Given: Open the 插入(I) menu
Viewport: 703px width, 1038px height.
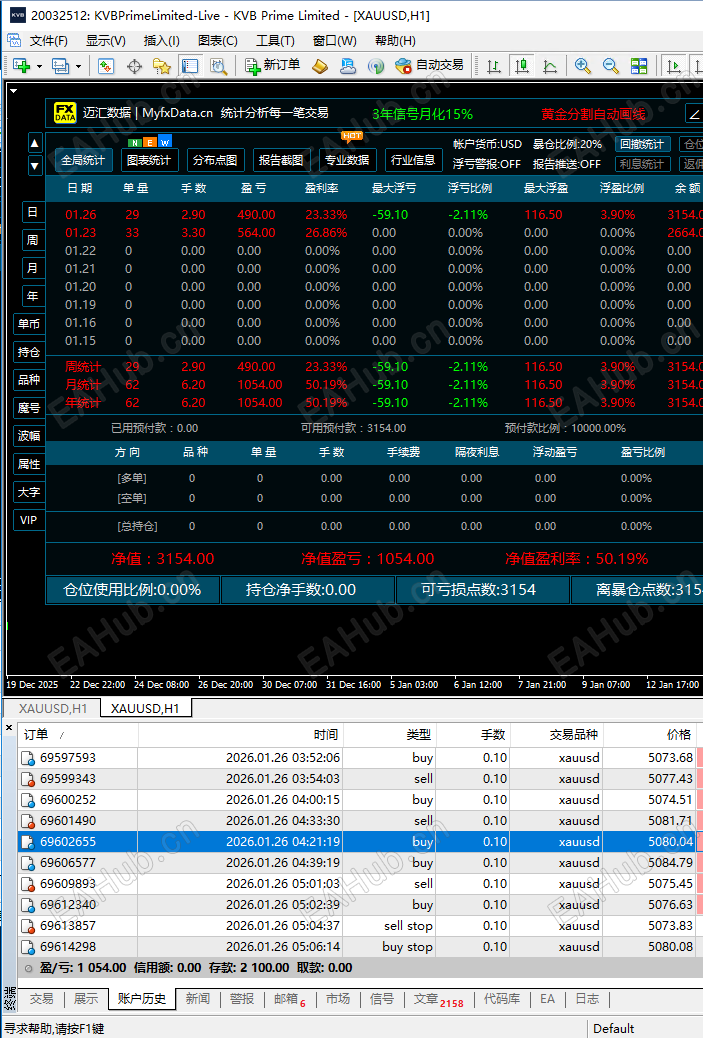Looking at the screenshot, I should click(x=162, y=40).
